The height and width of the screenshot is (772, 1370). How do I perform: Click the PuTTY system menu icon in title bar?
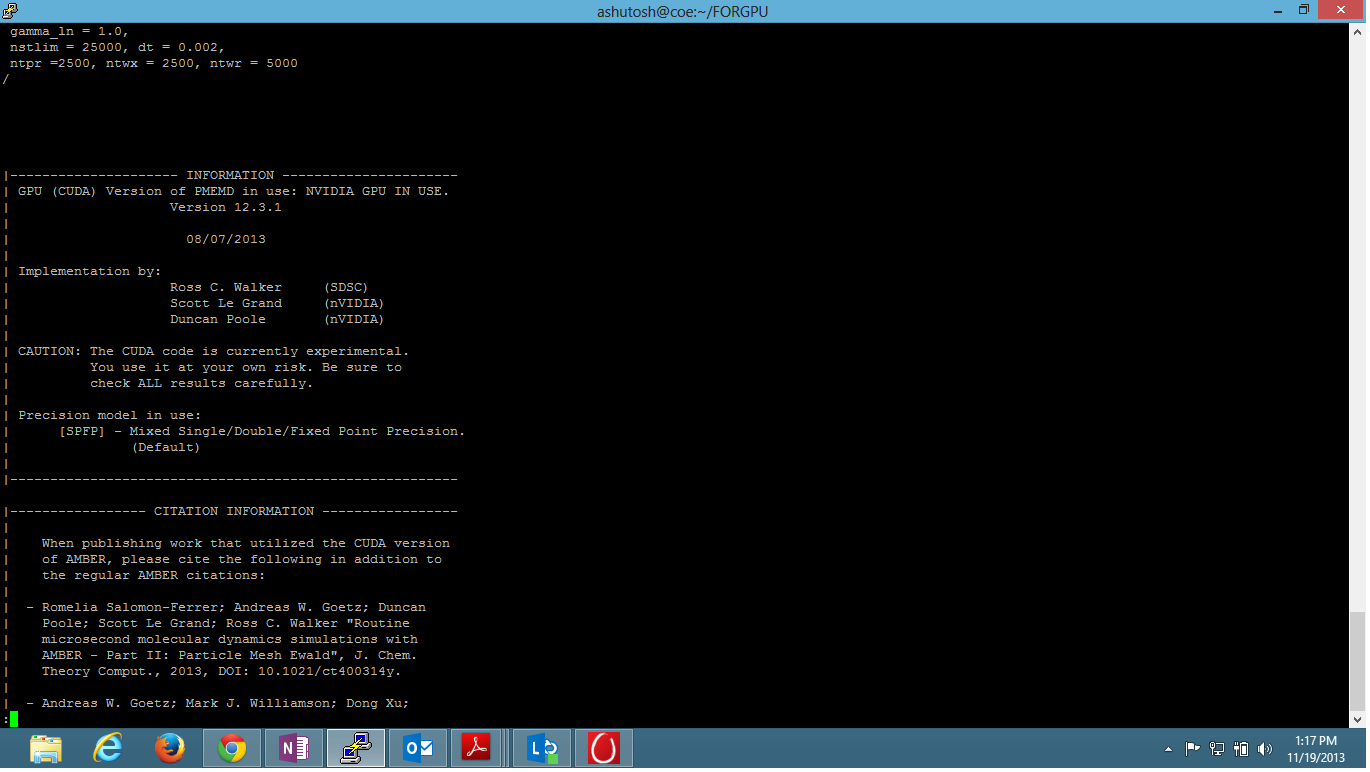pos(10,10)
